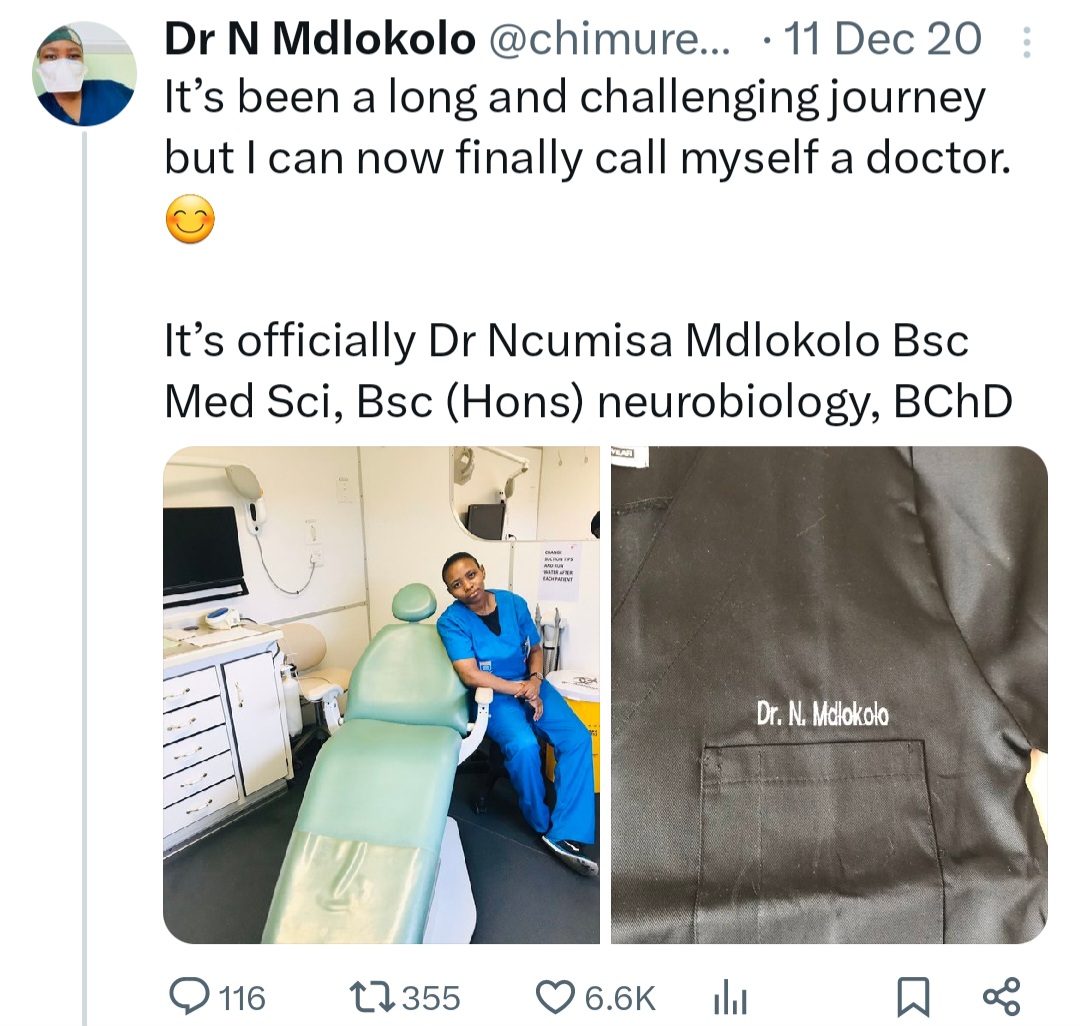
Task: Like the tweet with the heart icon
Action: coord(552,996)
